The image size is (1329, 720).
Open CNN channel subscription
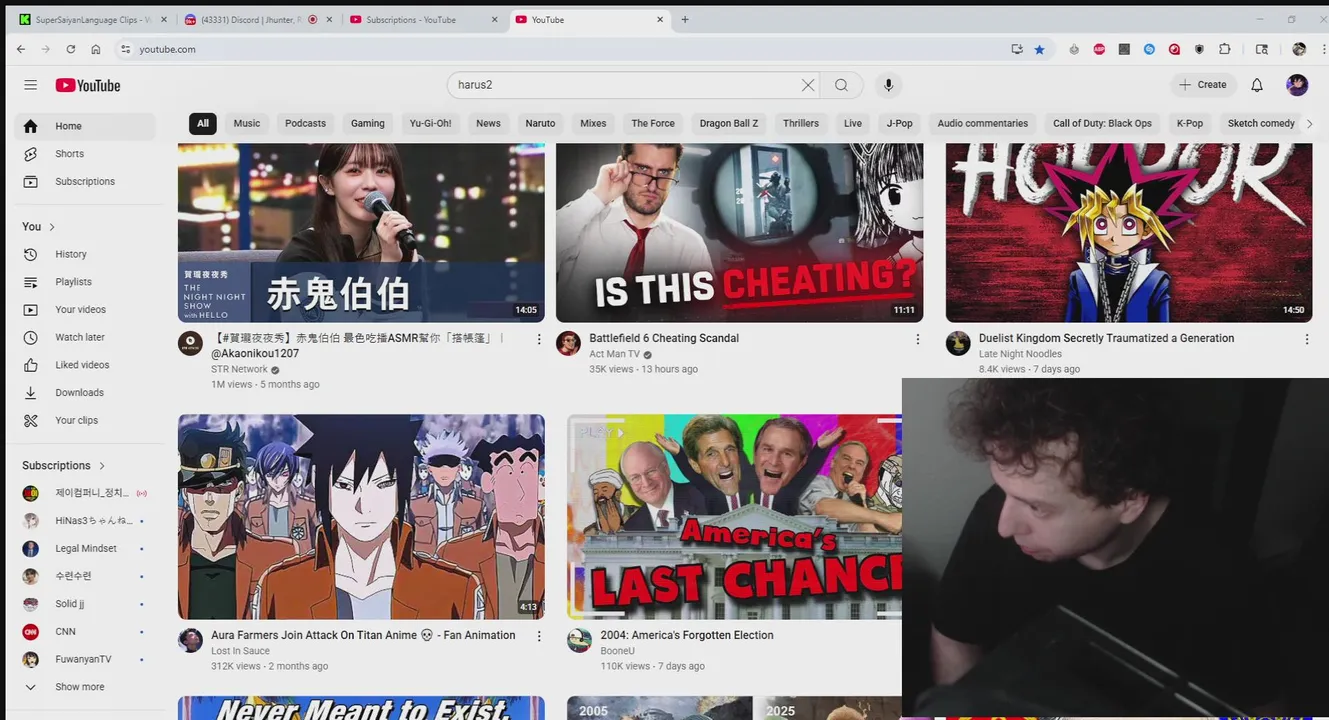pyautogui.click(x=85, y=632)
